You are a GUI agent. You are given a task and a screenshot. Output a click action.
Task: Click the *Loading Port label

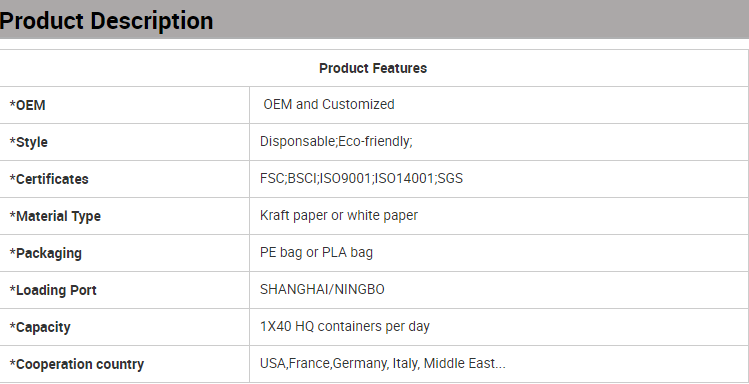click(53, 290)
